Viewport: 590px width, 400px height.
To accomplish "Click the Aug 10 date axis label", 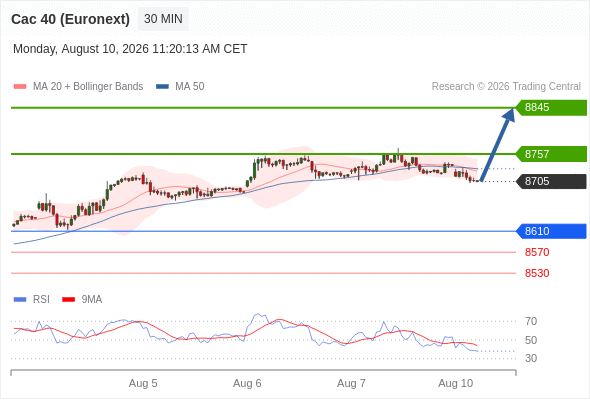I will 456,383.
